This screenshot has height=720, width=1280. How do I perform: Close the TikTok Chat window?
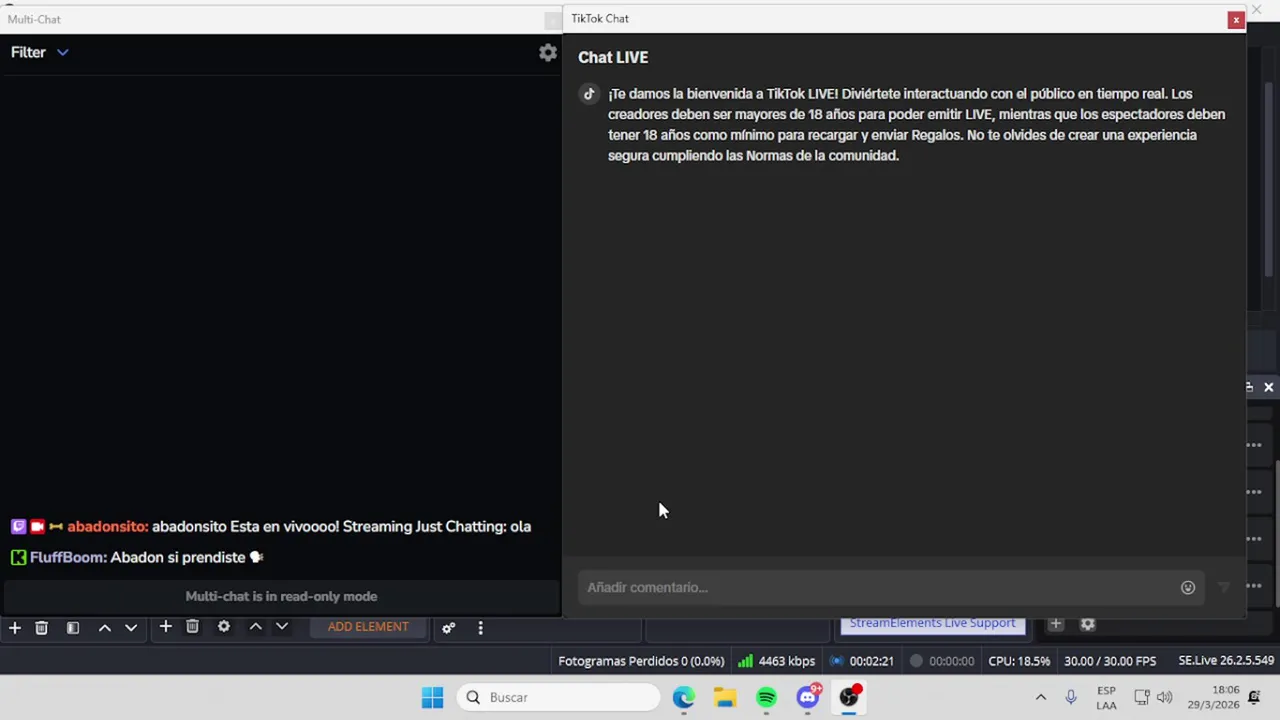tap(1236, 19)
